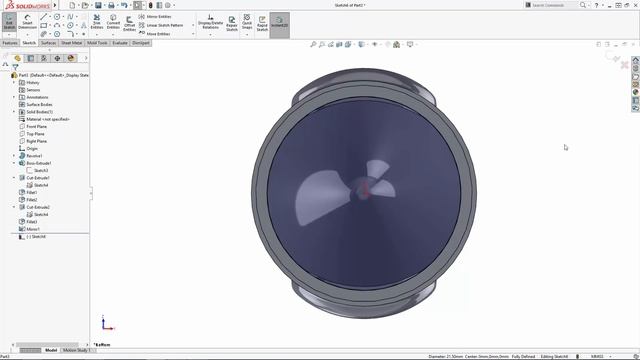
Task: Expand the History tree node
Action: (x=14, y=82)
